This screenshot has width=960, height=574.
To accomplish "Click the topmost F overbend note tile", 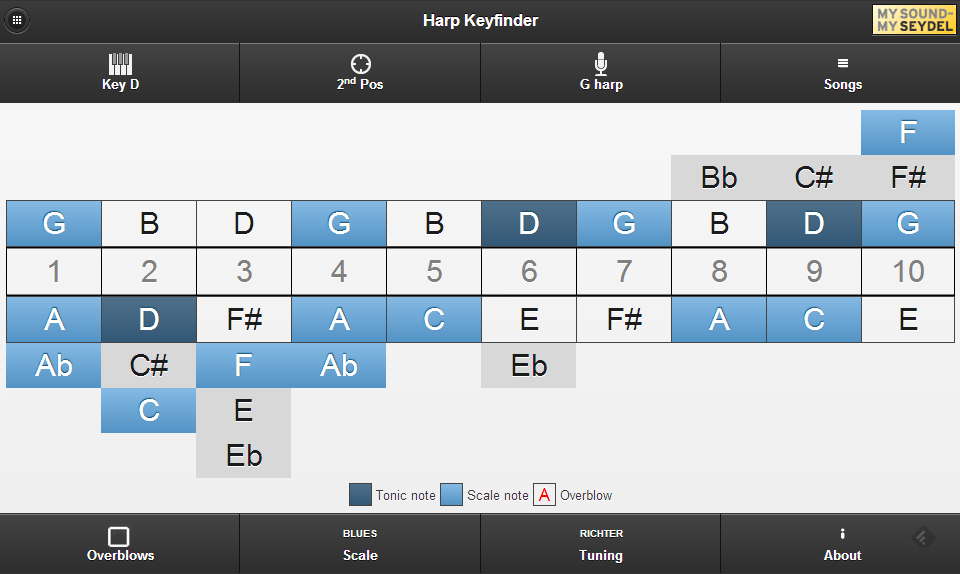I will (x=908, y=132).
